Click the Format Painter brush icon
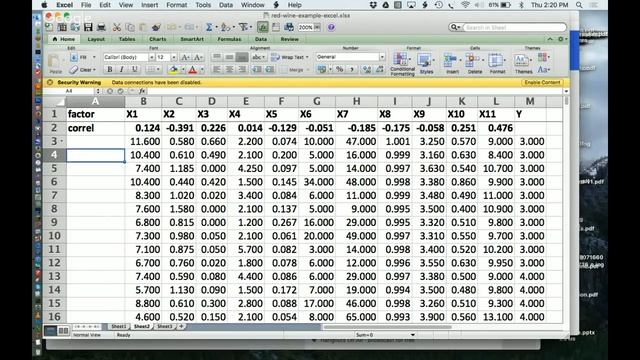This screenshot has height=360, width=640. (x=156, y=27)
